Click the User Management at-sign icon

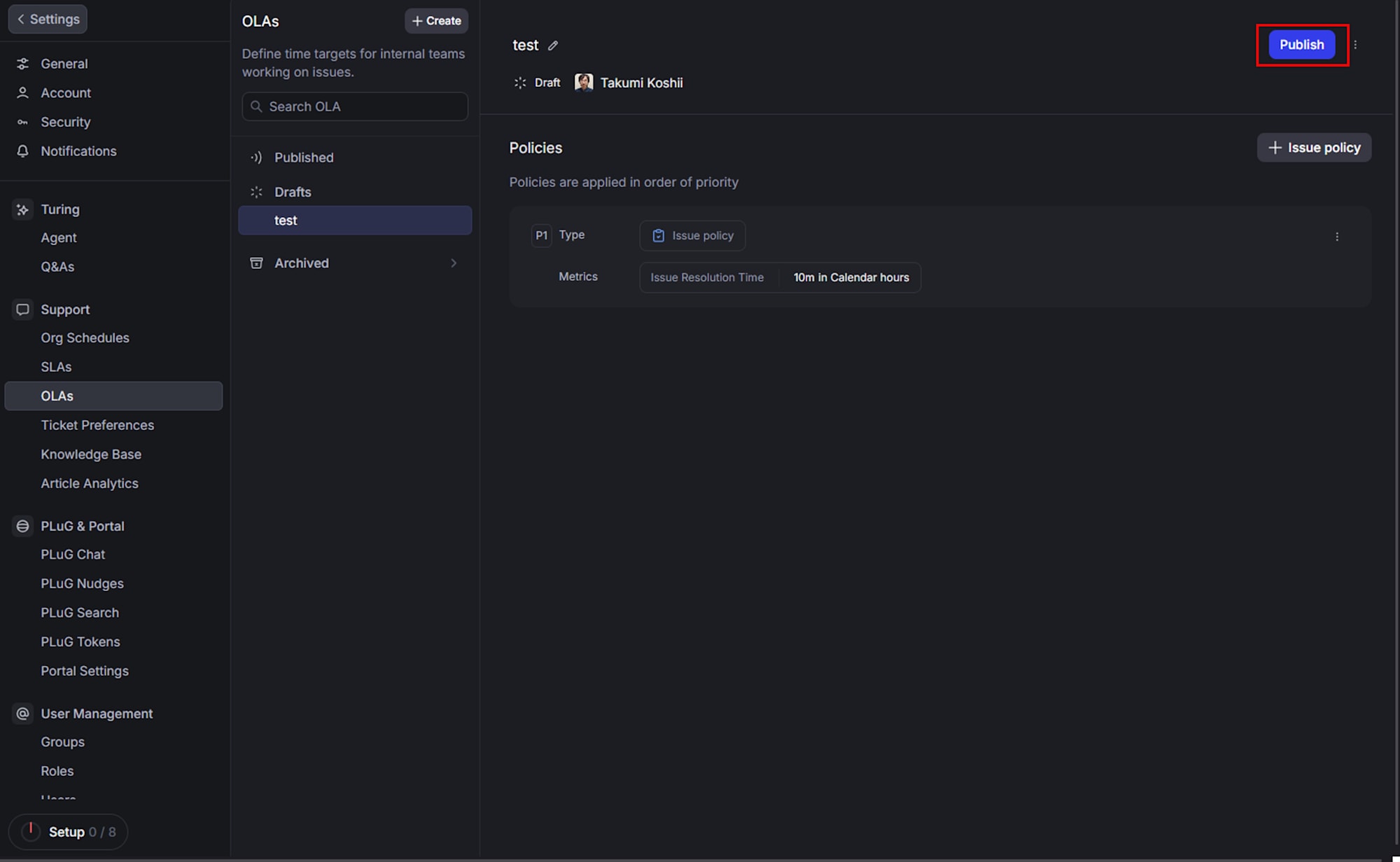22,714
